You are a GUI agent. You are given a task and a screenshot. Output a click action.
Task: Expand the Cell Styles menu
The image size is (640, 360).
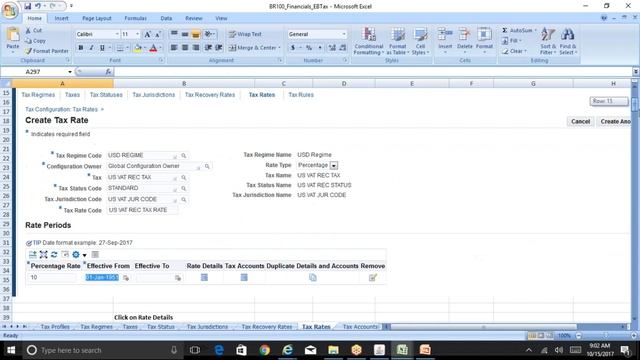tap(420, 41)
